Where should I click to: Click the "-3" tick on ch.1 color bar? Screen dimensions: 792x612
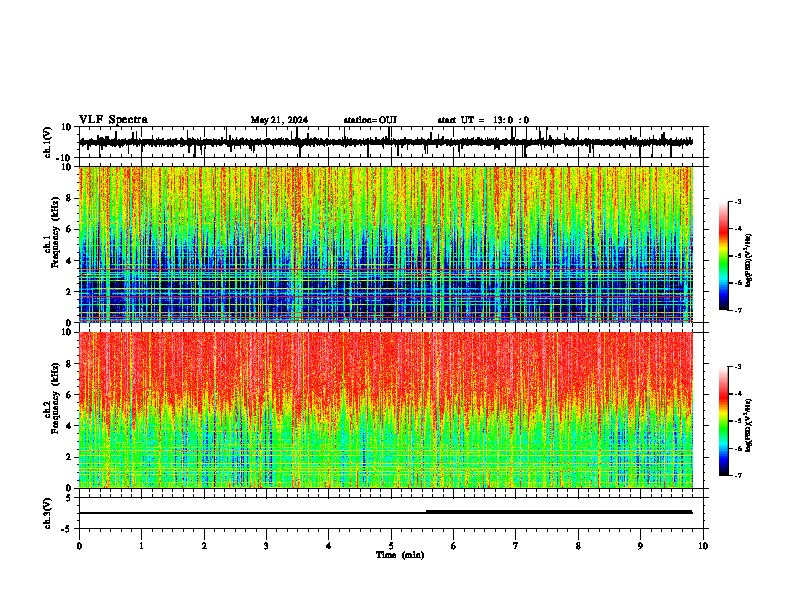tap(738, 201)
